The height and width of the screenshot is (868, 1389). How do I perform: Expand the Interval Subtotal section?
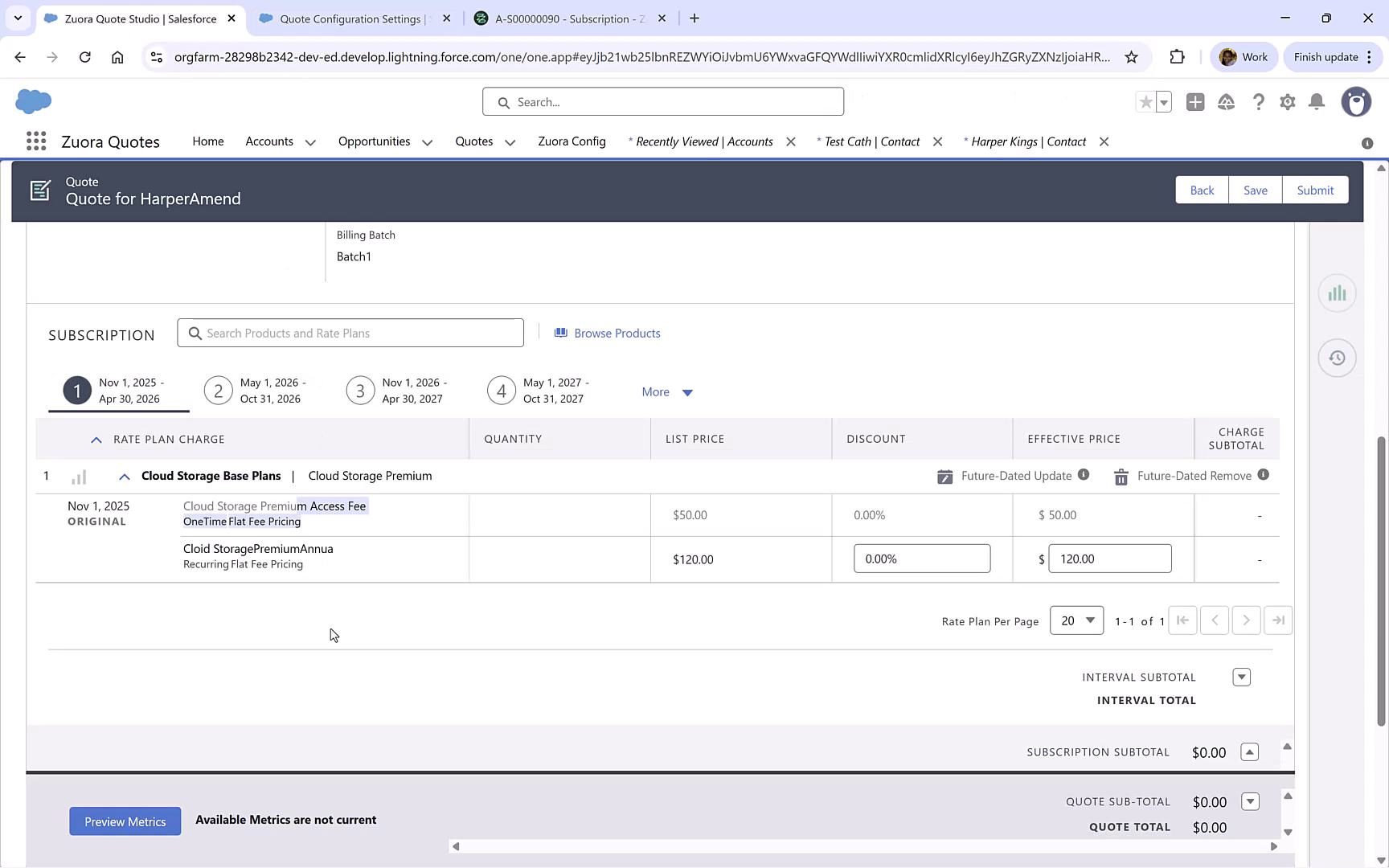1241,677
